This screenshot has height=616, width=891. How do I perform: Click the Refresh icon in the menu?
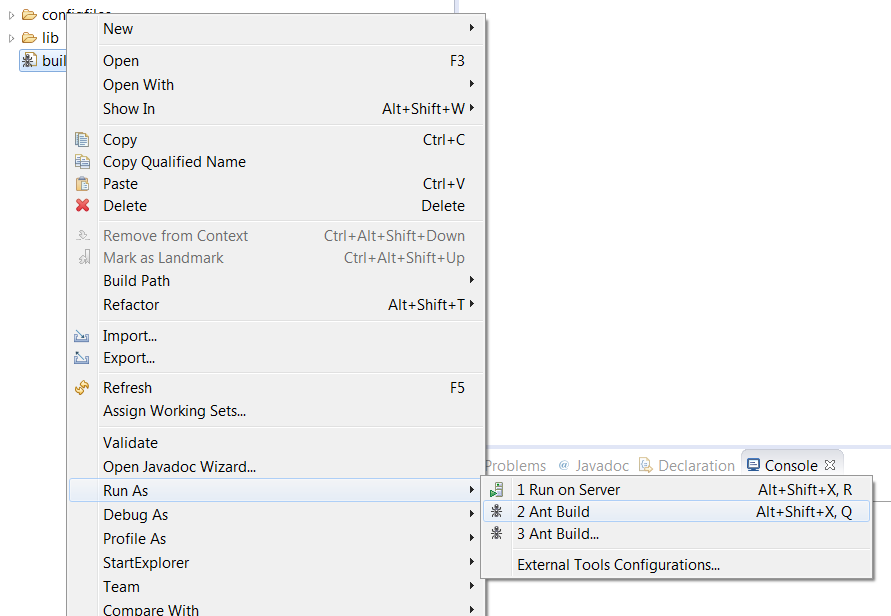[83, 388]
